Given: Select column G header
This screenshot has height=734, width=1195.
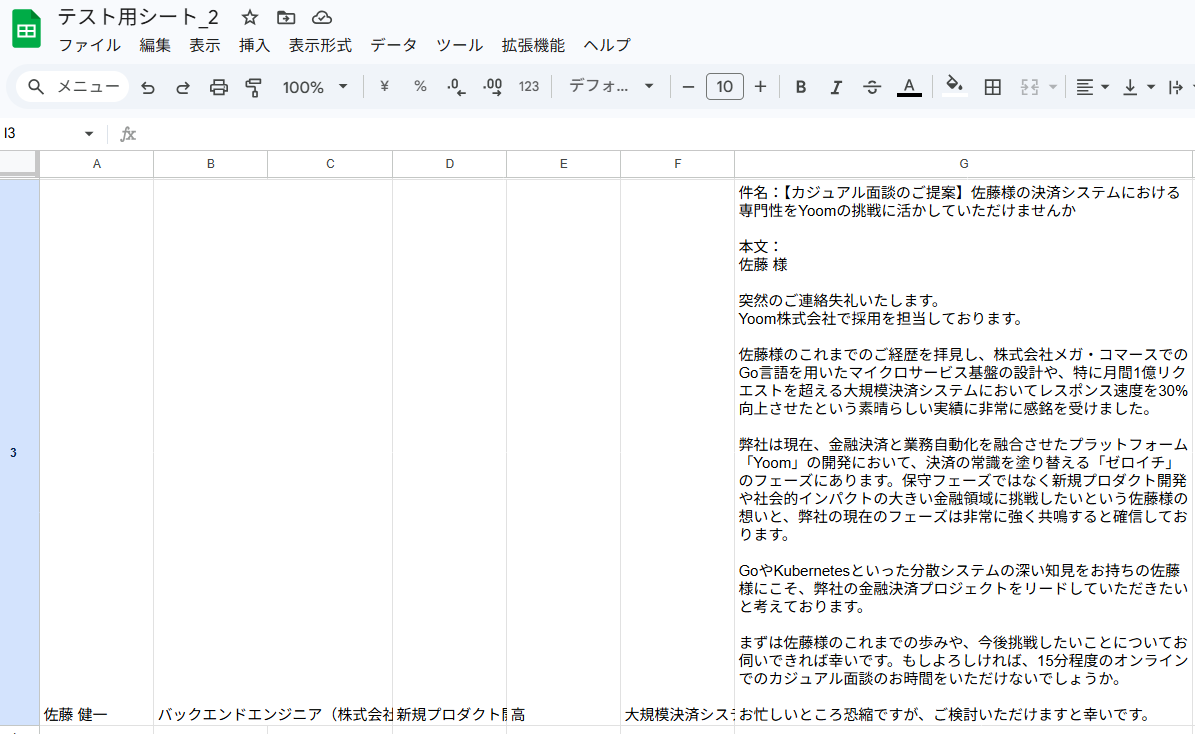Looking at the screenshot, I should coord(963,164).
